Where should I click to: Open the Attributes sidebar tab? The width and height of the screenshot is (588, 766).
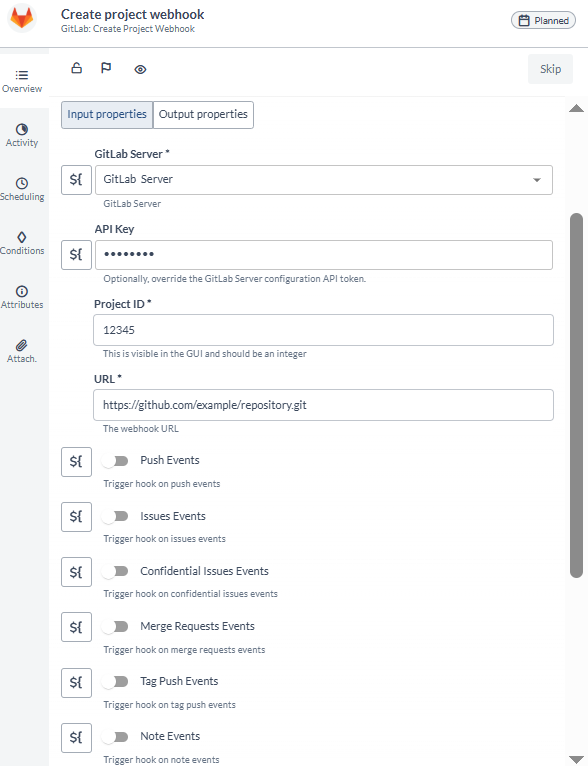pos(22,297)
